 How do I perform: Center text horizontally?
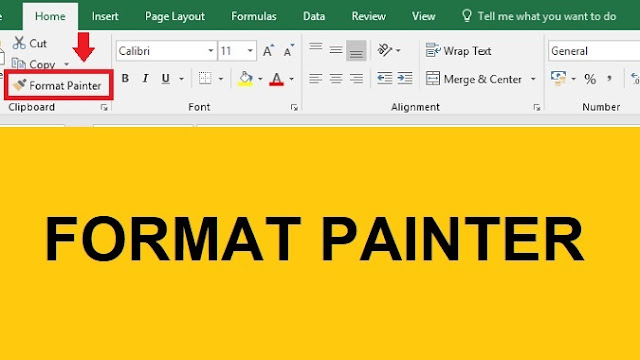336,78
